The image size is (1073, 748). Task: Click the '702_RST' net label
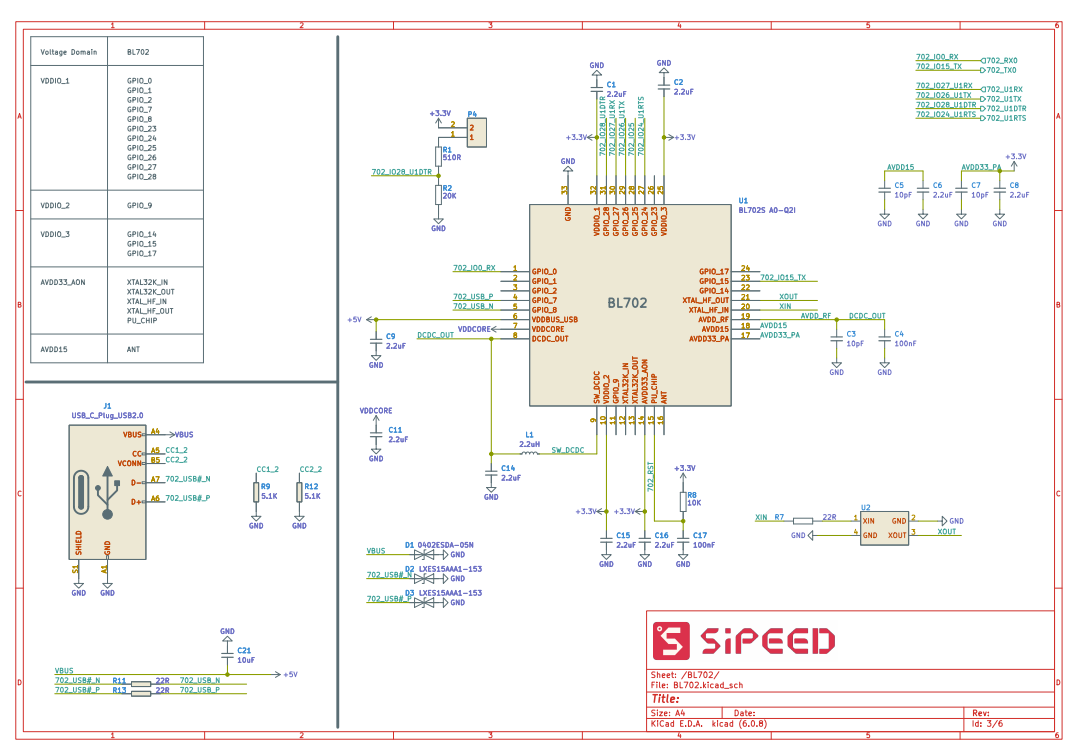pos(650,476)
